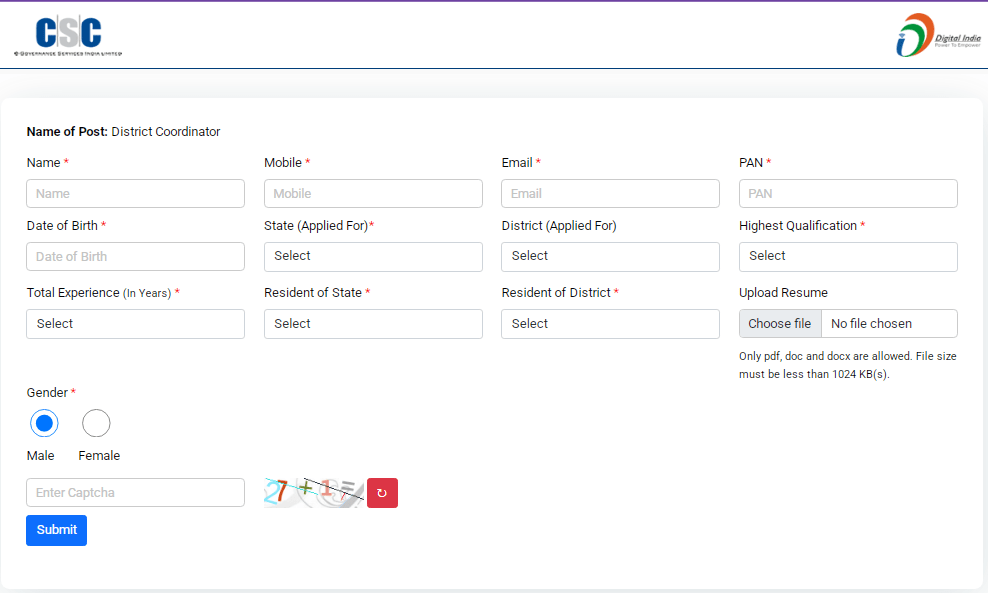Open the District (Applied For) dropdown

tap(610, 256)
